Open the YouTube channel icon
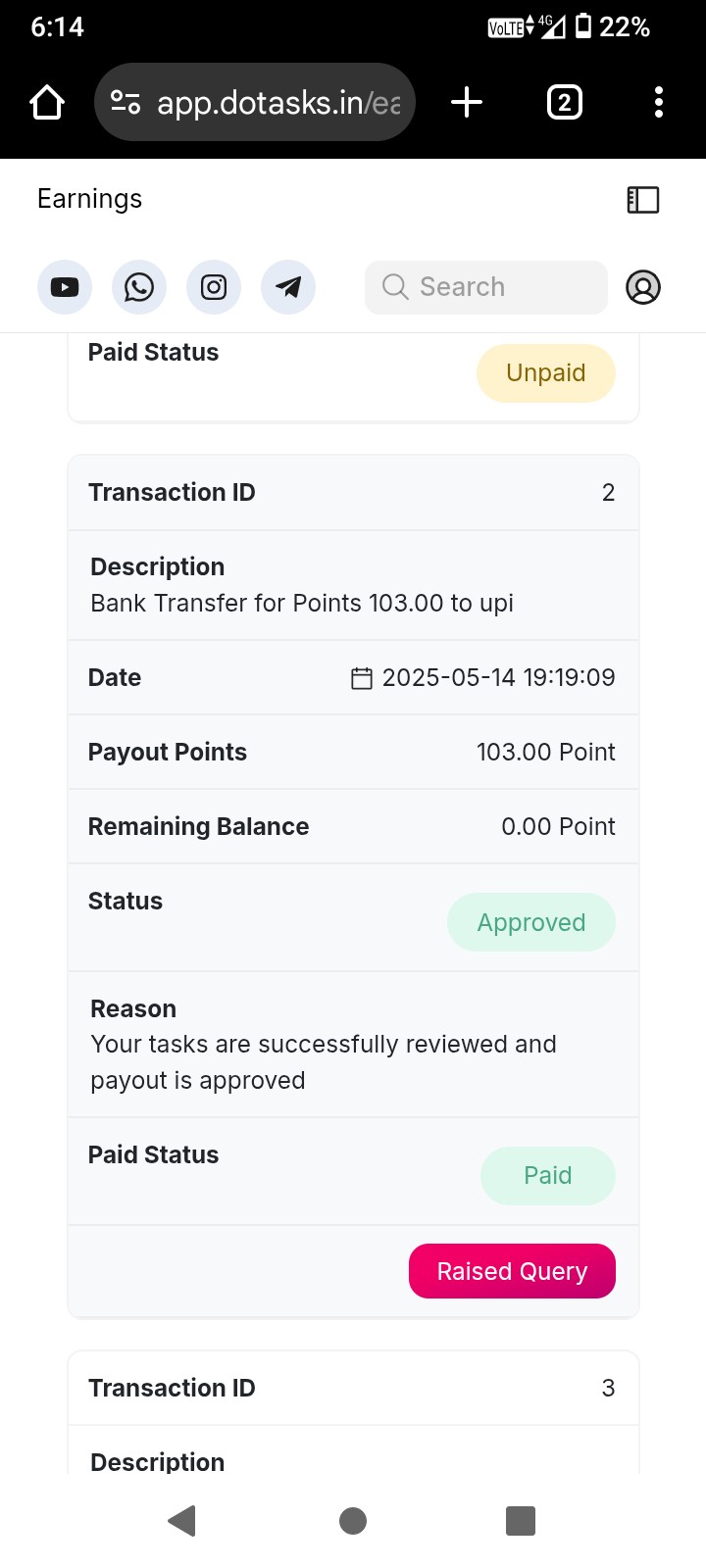 (65, 287)
